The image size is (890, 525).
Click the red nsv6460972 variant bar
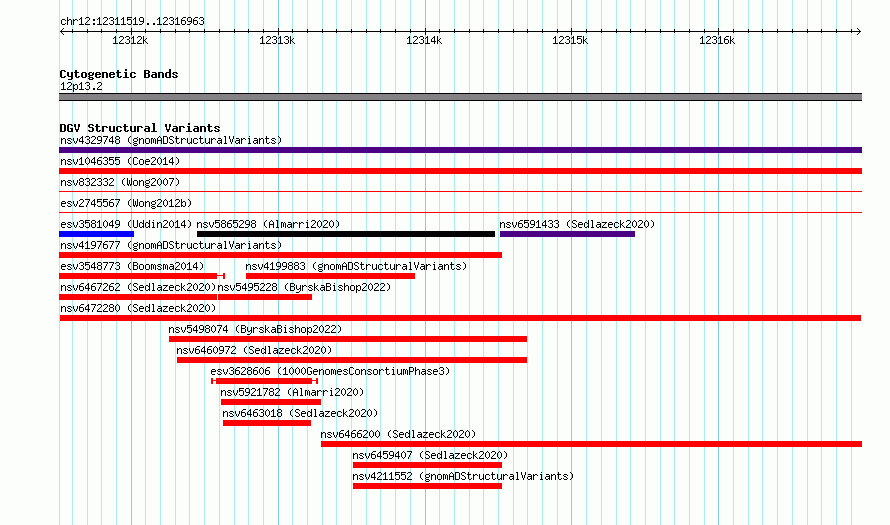tap(352, 360)
